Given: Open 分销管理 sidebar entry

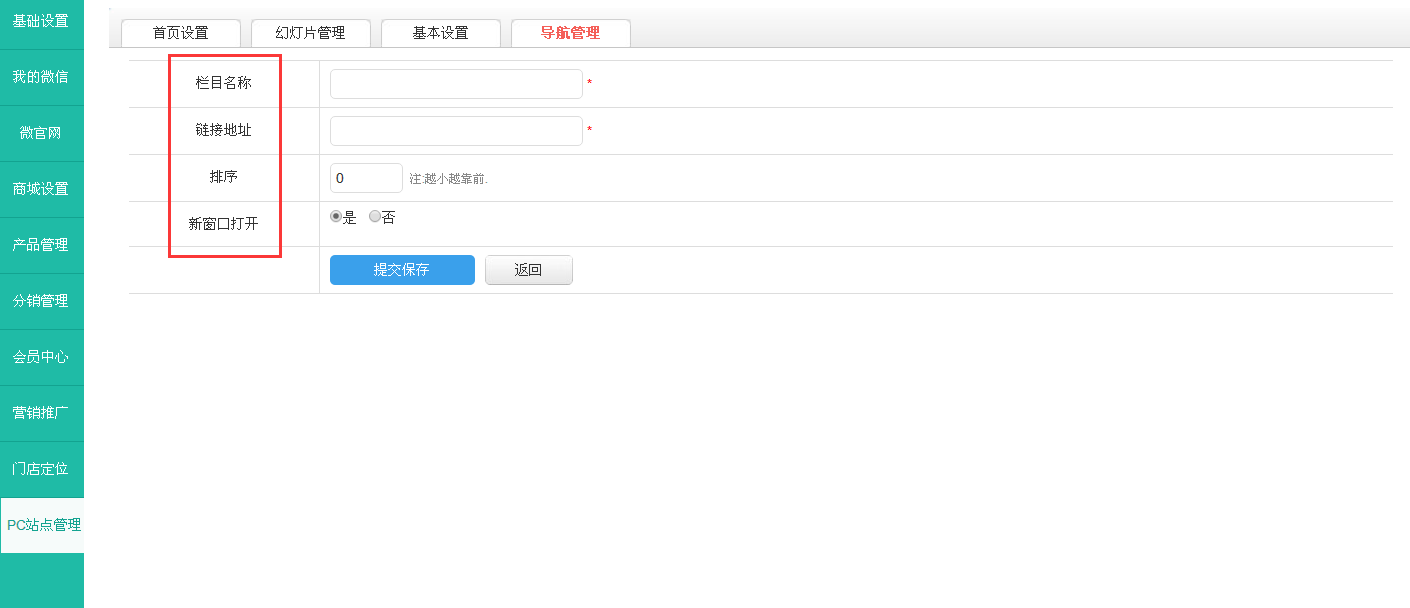Looking at the screenshot, I should coord(41,301).
